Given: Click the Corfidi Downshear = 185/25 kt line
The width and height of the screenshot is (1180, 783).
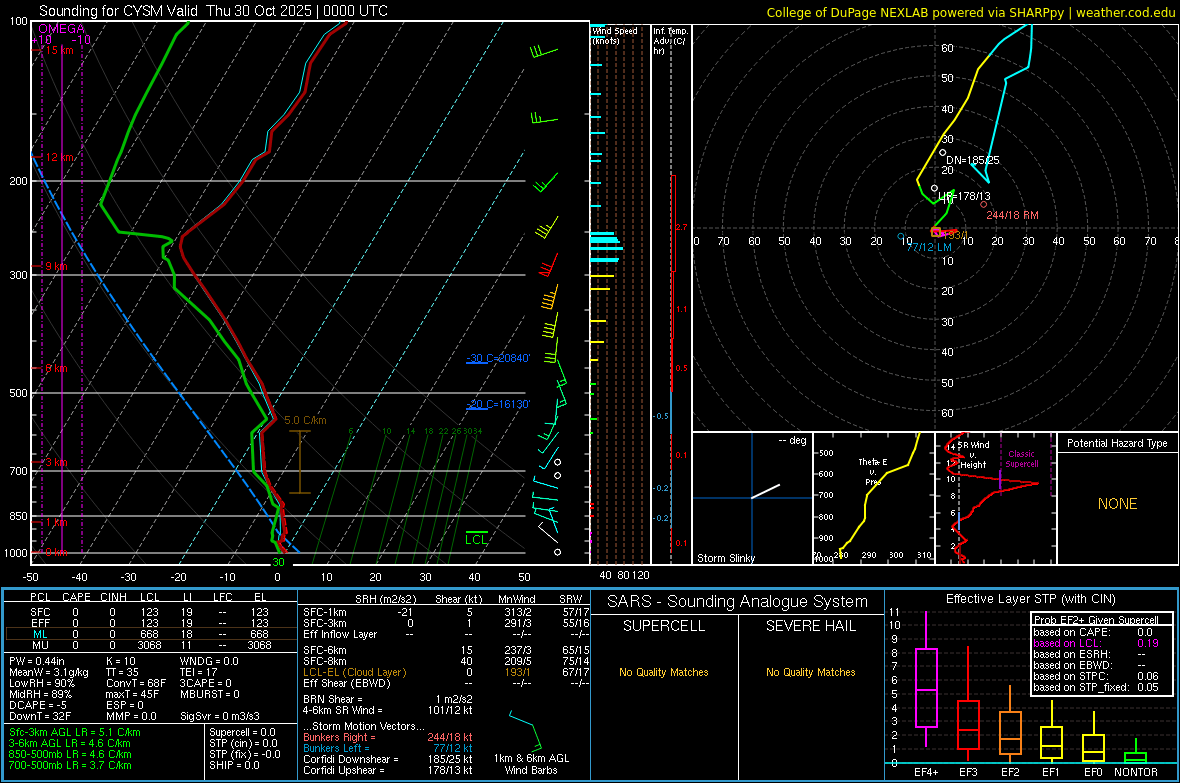Looking at the screenshot, I should click(388, 759).
